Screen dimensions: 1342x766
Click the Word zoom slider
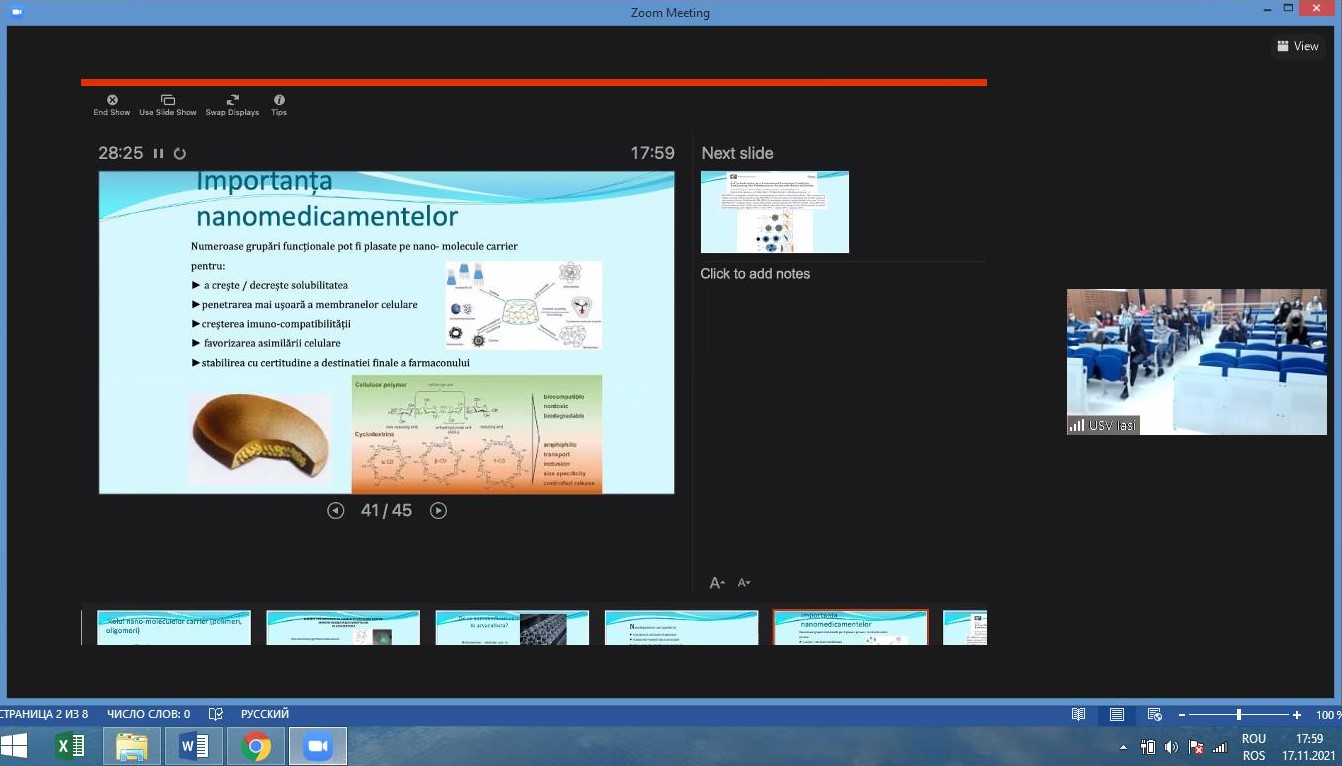click(x=1239, y=714)
